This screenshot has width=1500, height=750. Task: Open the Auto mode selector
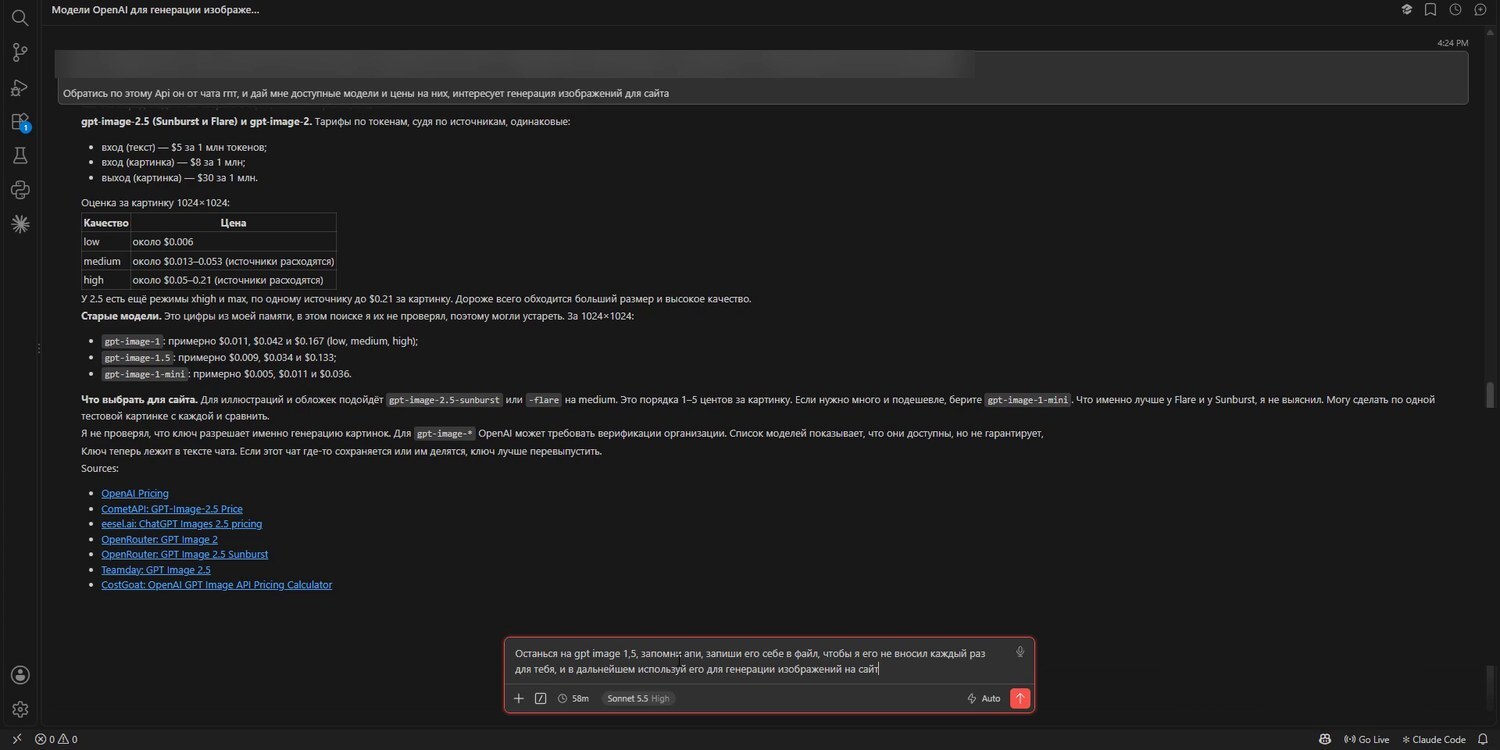(984, 699)
